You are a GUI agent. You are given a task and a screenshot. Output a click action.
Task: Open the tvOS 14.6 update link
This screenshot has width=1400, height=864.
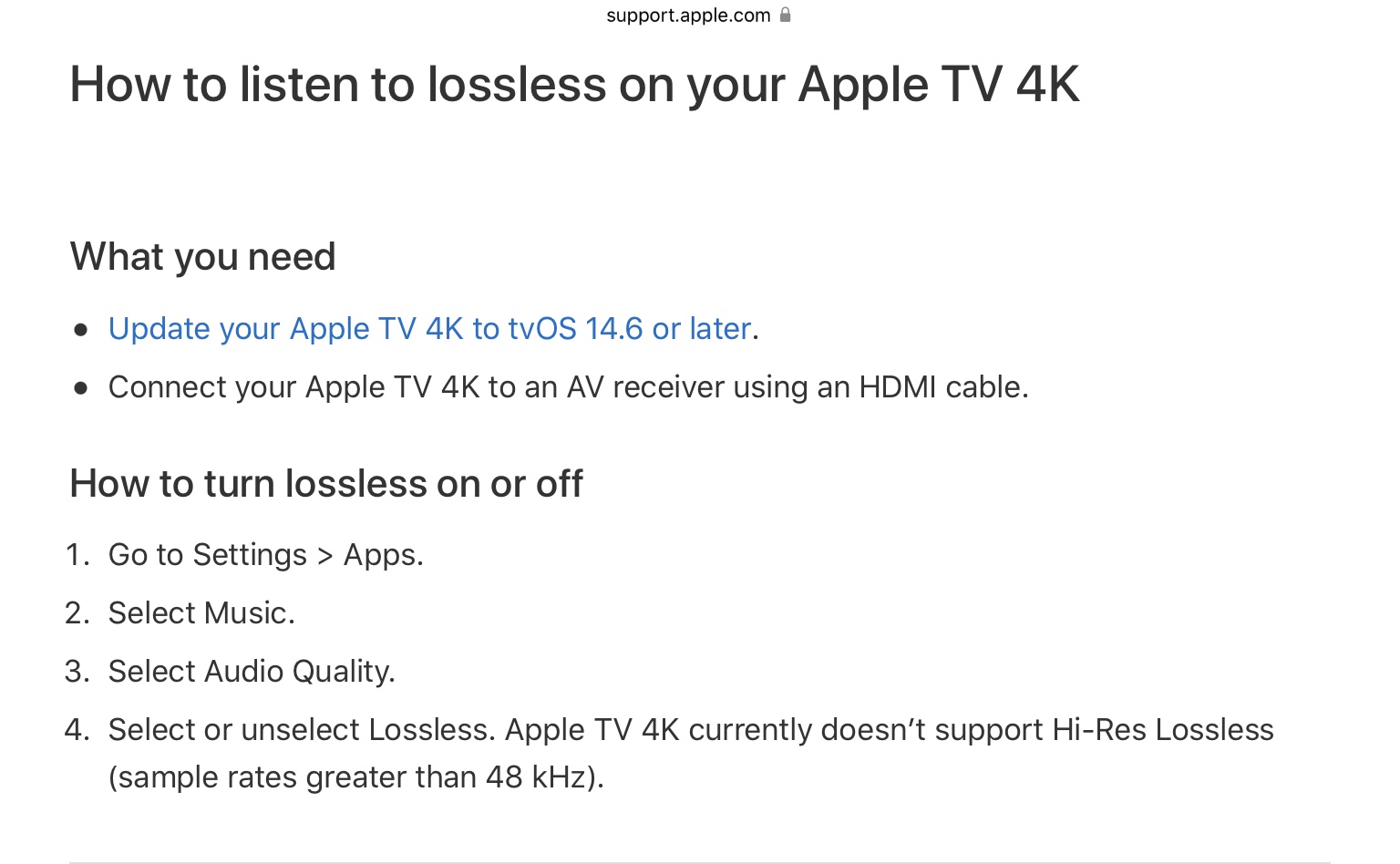(x=429, y=328)
